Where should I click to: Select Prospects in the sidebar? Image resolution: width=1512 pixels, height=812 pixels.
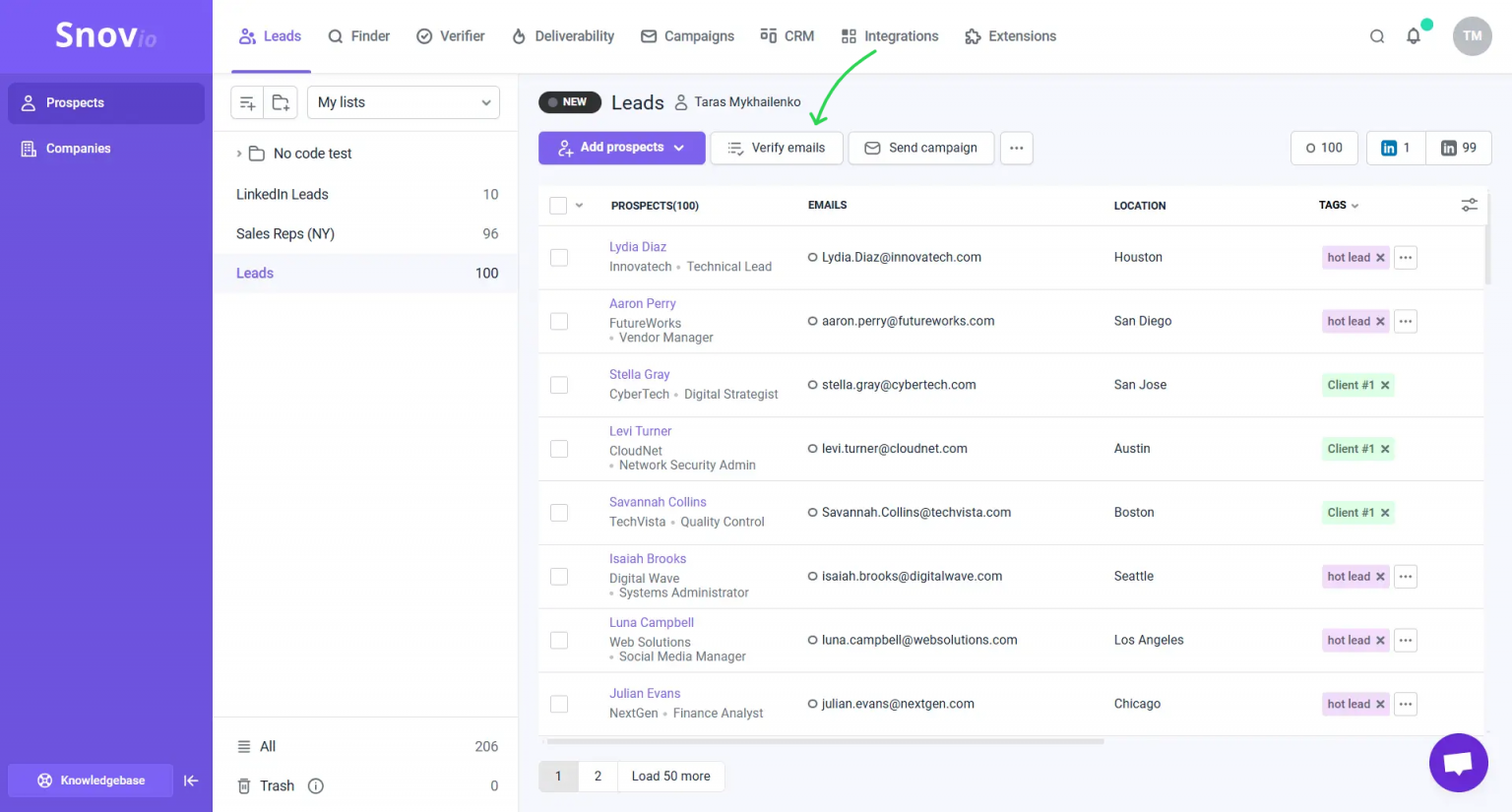106,103
